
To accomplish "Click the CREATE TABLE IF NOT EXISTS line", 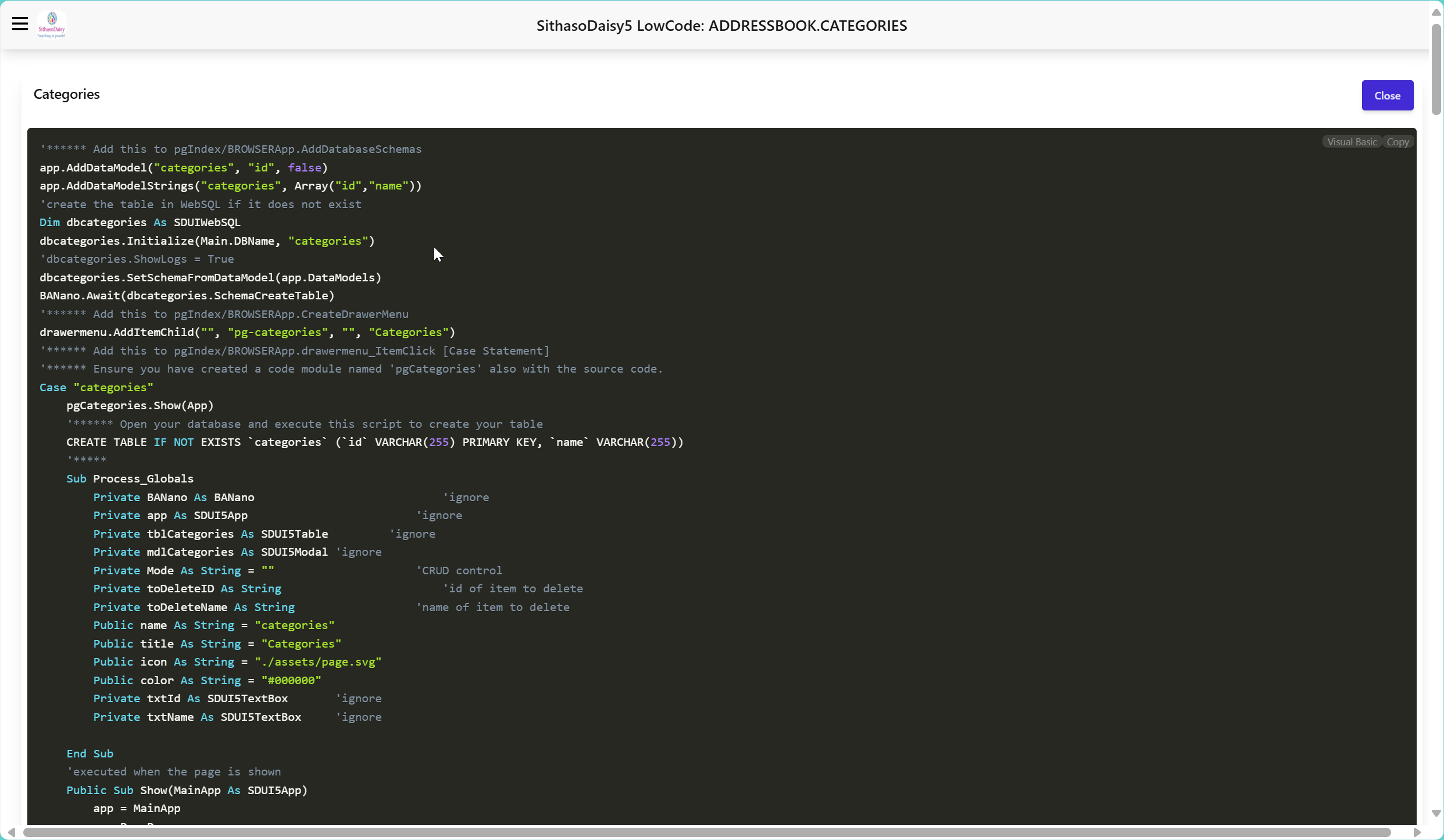I will tap(374, 442).
